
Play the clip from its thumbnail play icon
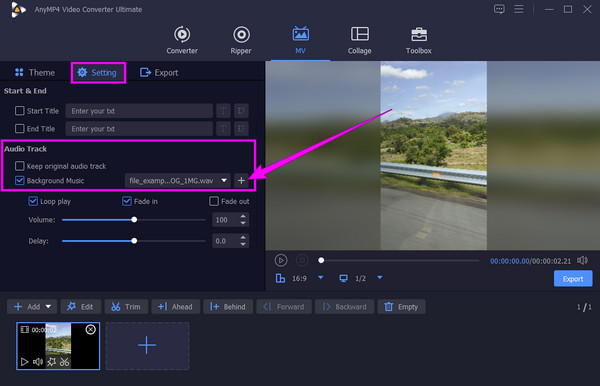(x=24, y=362)
